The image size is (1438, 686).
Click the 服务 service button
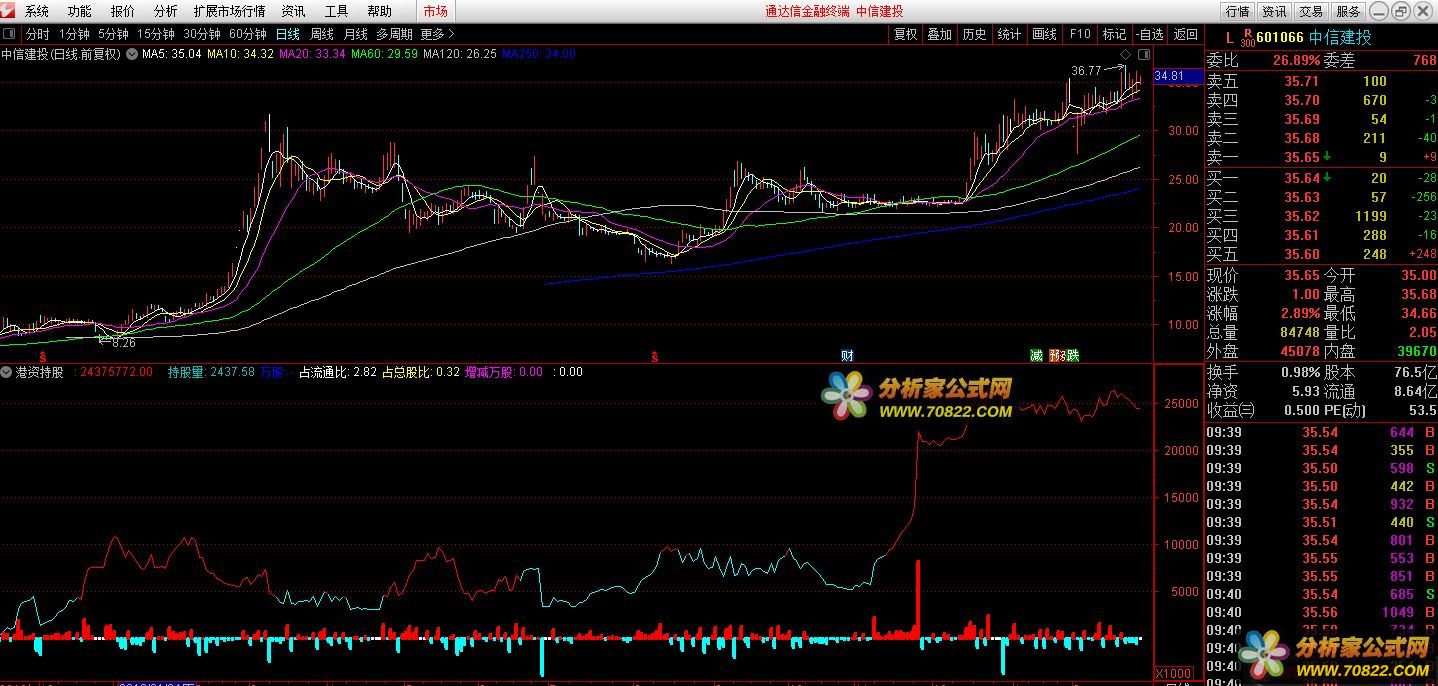click(x=1348, y=12)
